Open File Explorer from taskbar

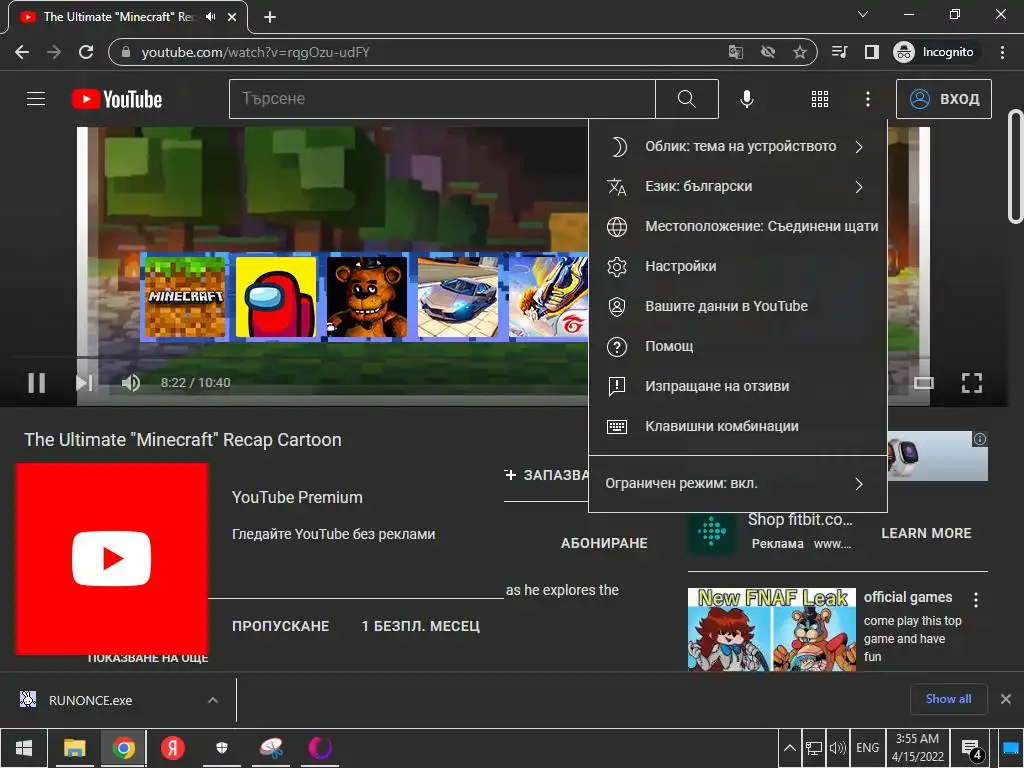74,748
